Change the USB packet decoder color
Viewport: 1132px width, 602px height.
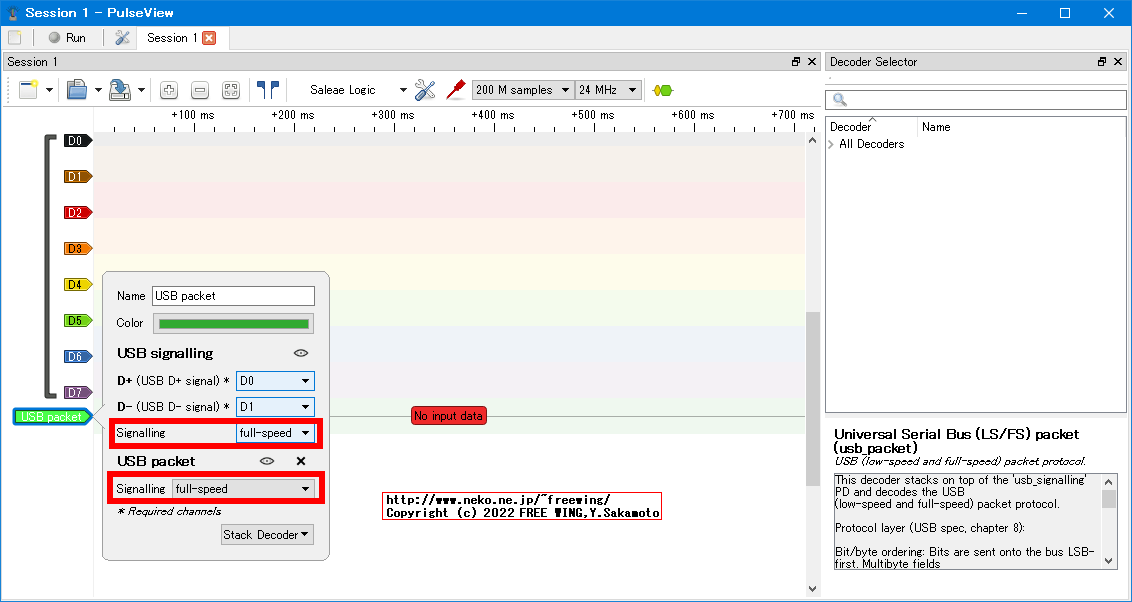coord(233,321)
